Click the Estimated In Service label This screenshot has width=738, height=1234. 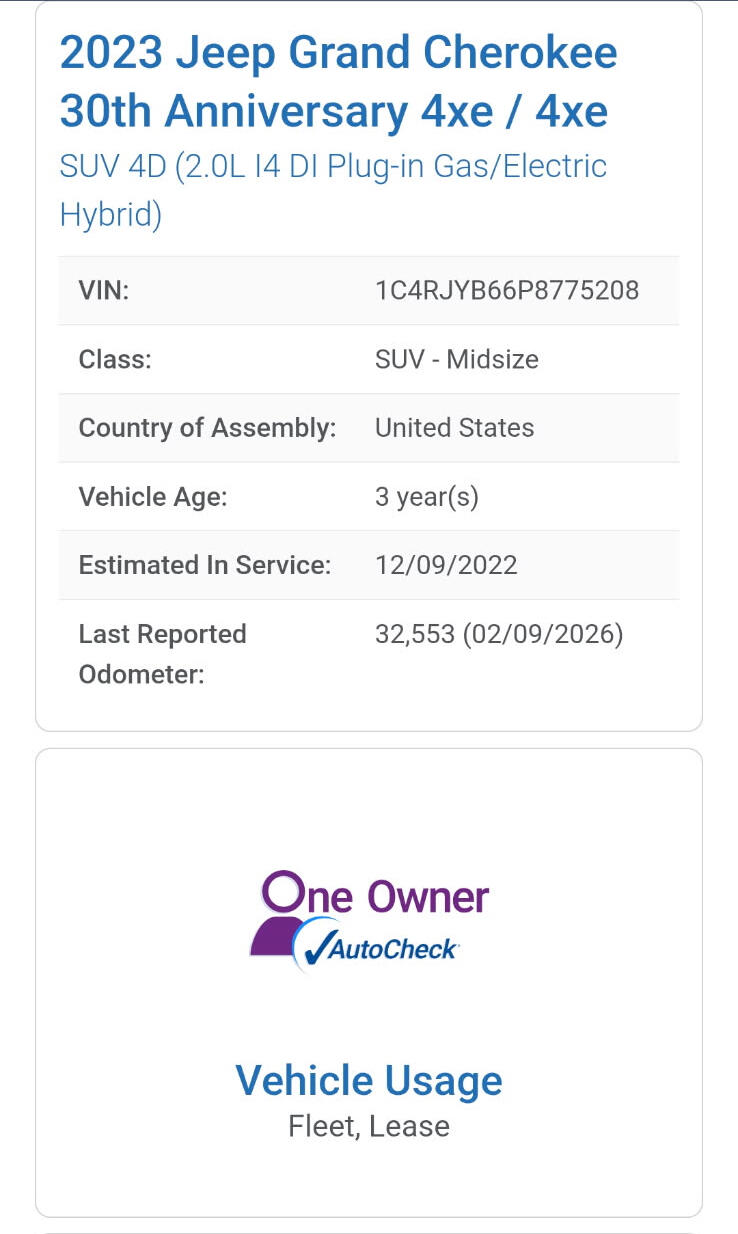pyautogui.click(x=204, y=565)
